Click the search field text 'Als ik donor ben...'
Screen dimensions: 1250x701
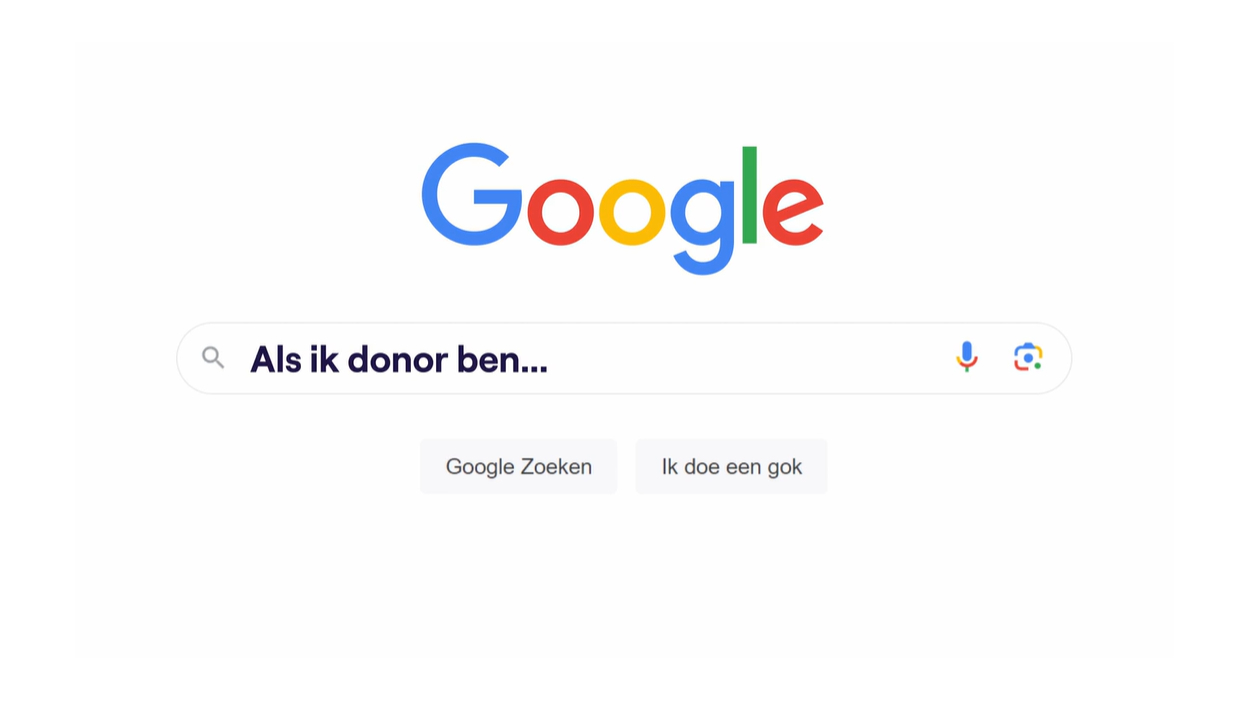tap(399, 359)
